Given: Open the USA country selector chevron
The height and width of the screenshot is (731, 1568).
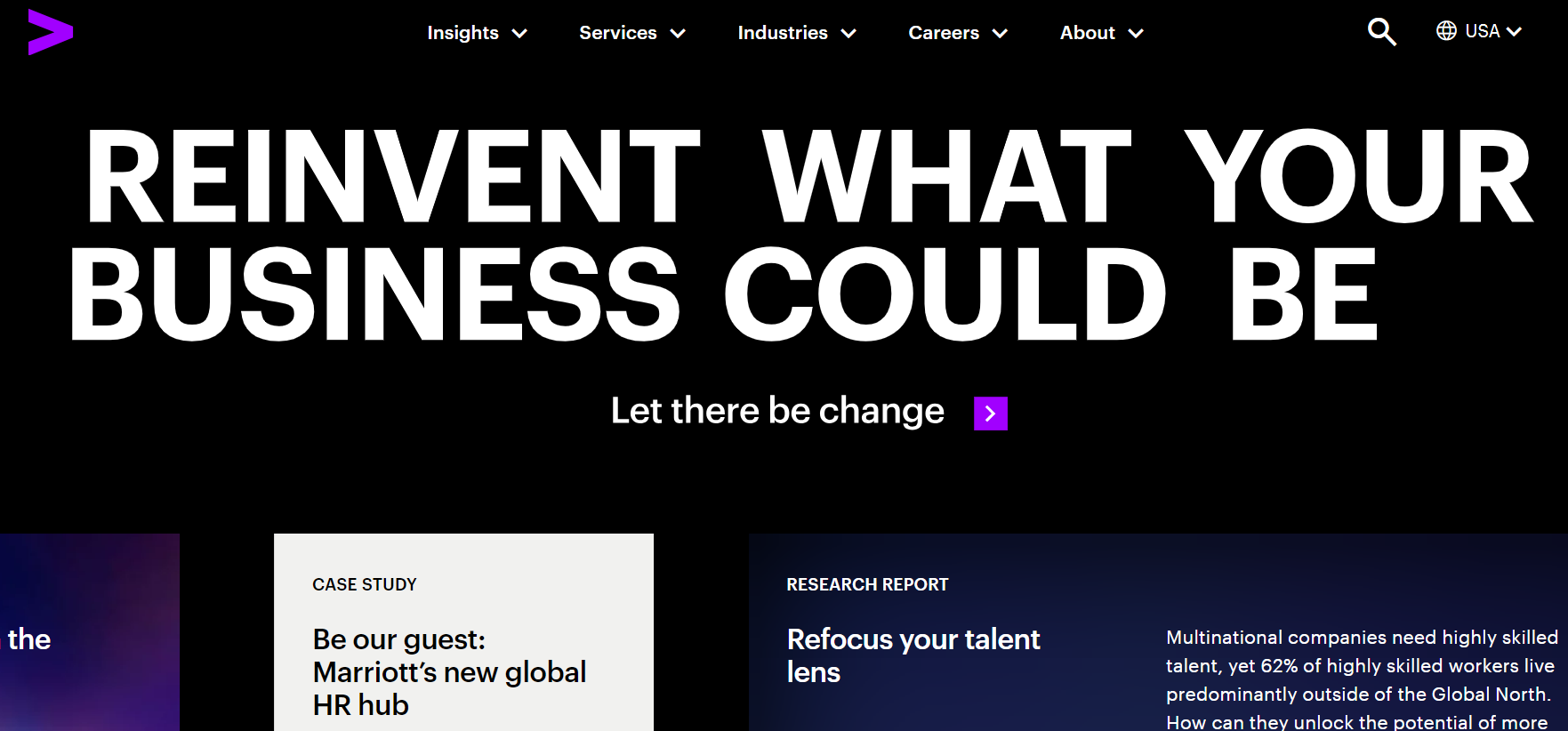Looking at the screenshot, I should click(x=1514, y=32).
